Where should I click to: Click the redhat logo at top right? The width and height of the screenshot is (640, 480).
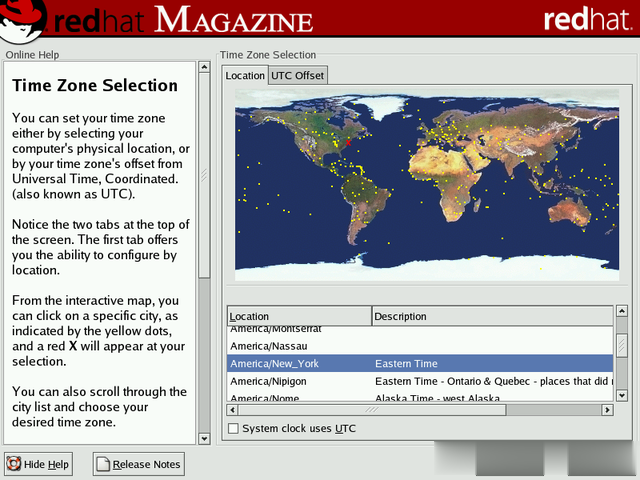[587, 19]
